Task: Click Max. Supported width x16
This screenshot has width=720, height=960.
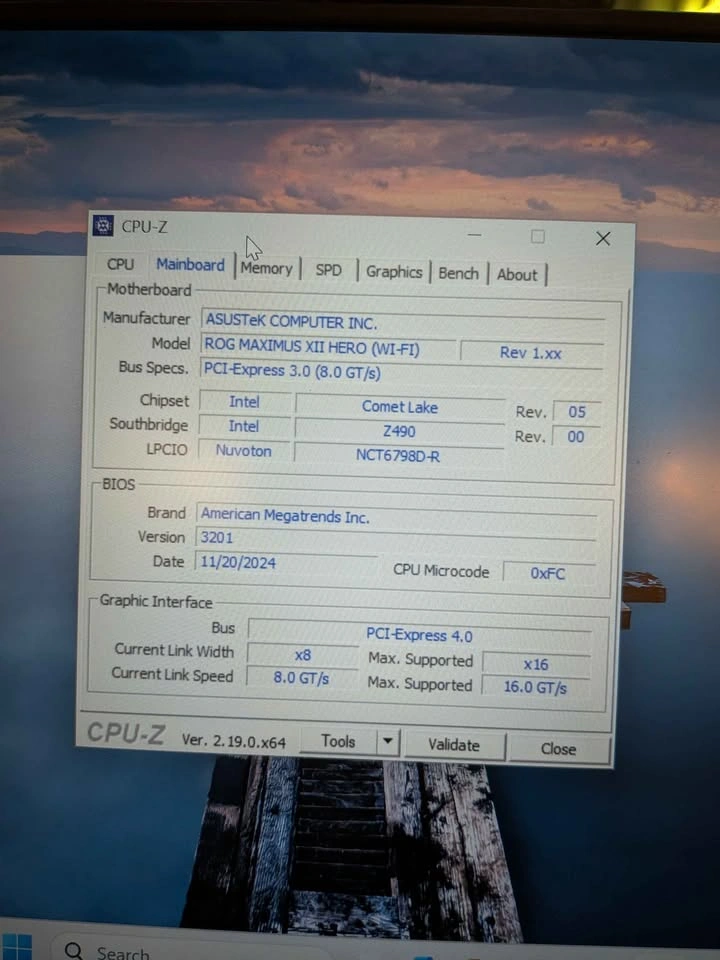Action: coord(536,664)
